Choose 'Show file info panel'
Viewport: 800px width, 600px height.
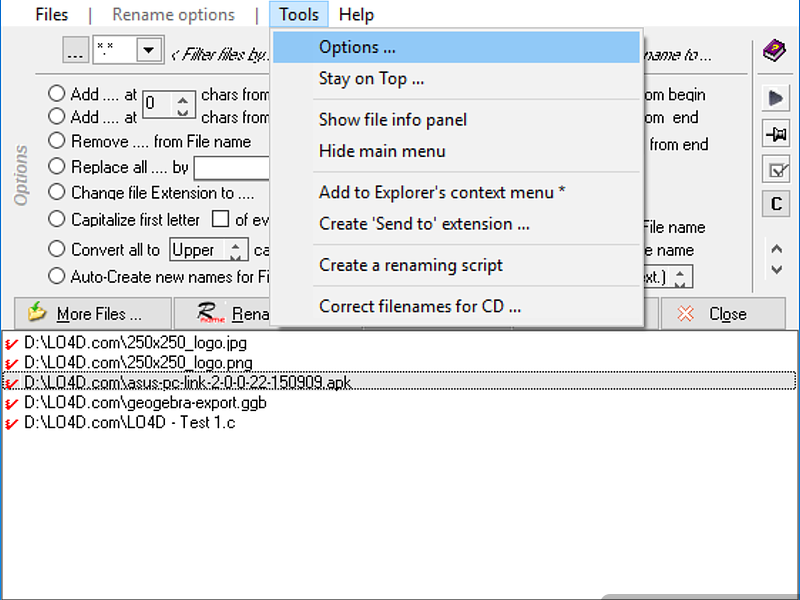pos(456,119)
